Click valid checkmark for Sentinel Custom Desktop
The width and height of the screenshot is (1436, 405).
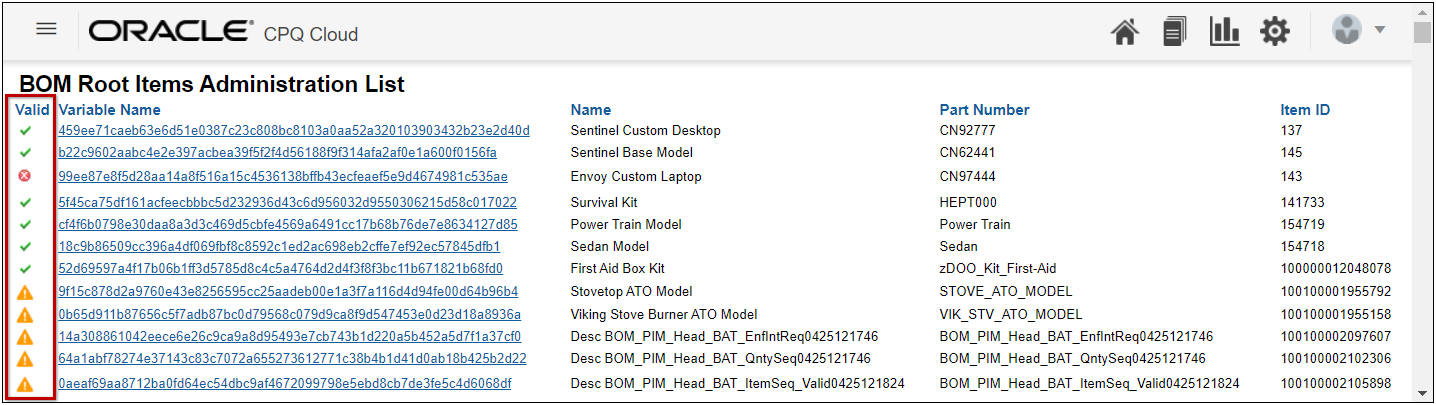26,131
